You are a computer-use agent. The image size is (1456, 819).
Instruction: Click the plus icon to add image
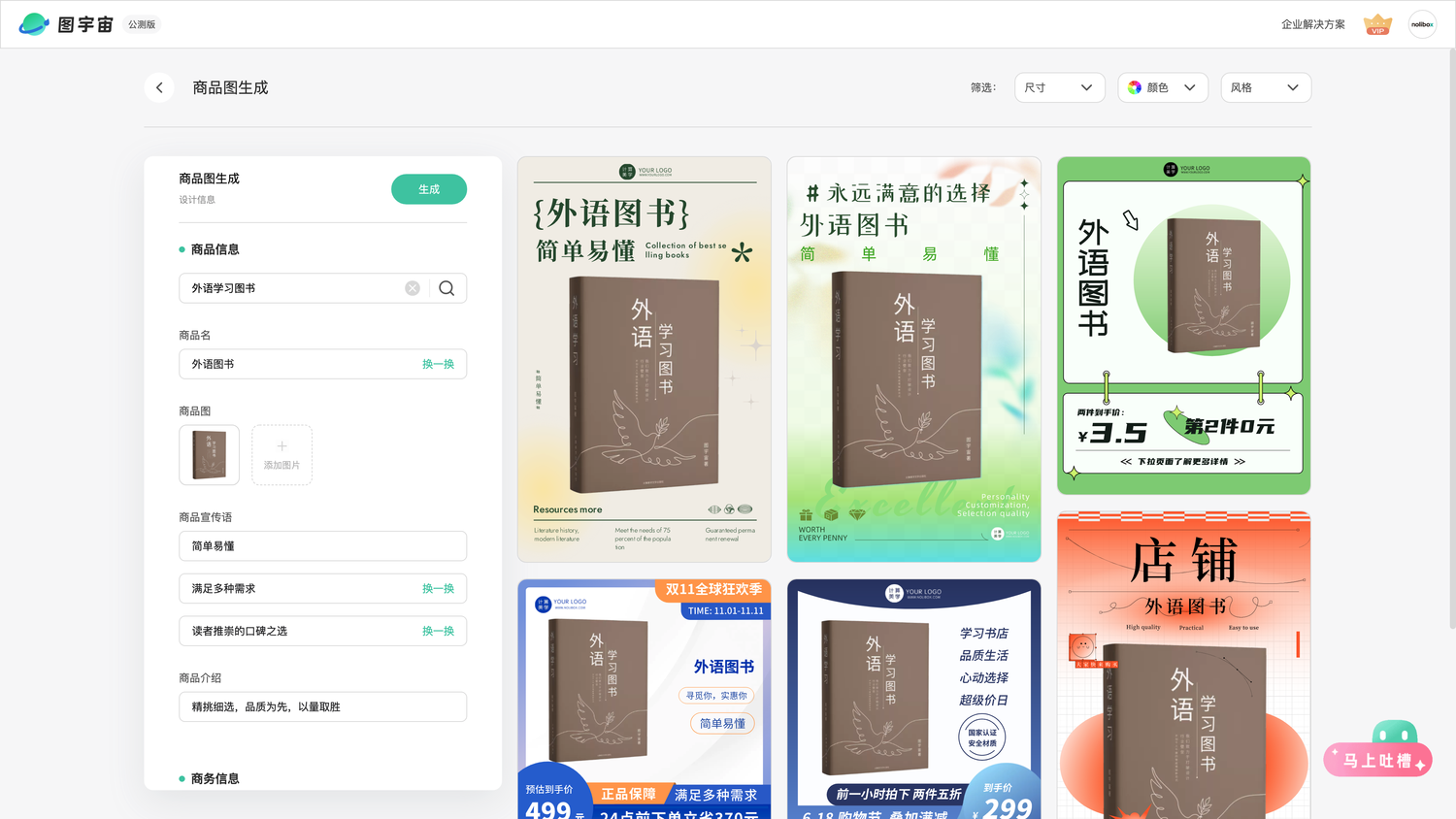[281, 446]
